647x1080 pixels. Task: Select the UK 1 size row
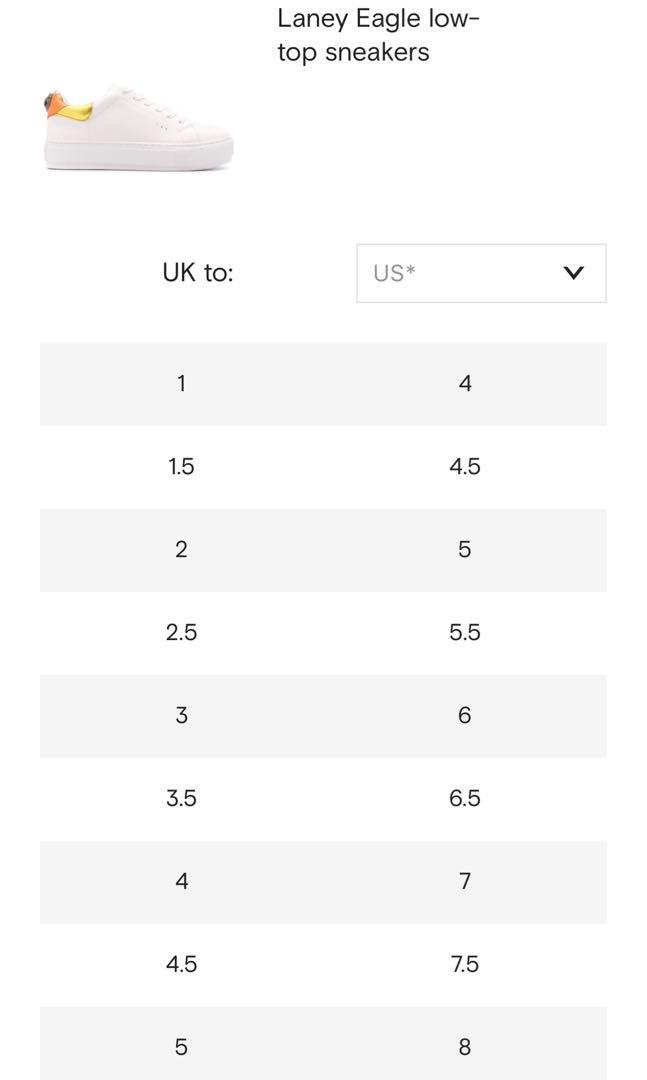[x=323, y=384]
